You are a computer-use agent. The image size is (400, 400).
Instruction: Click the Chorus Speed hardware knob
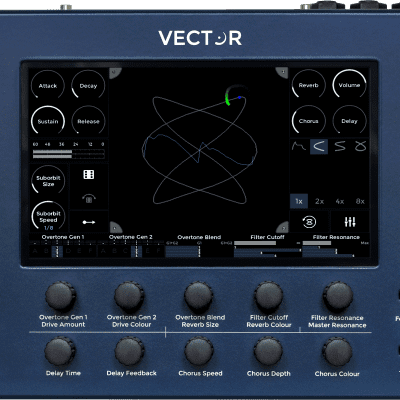(x=199, y=352)
